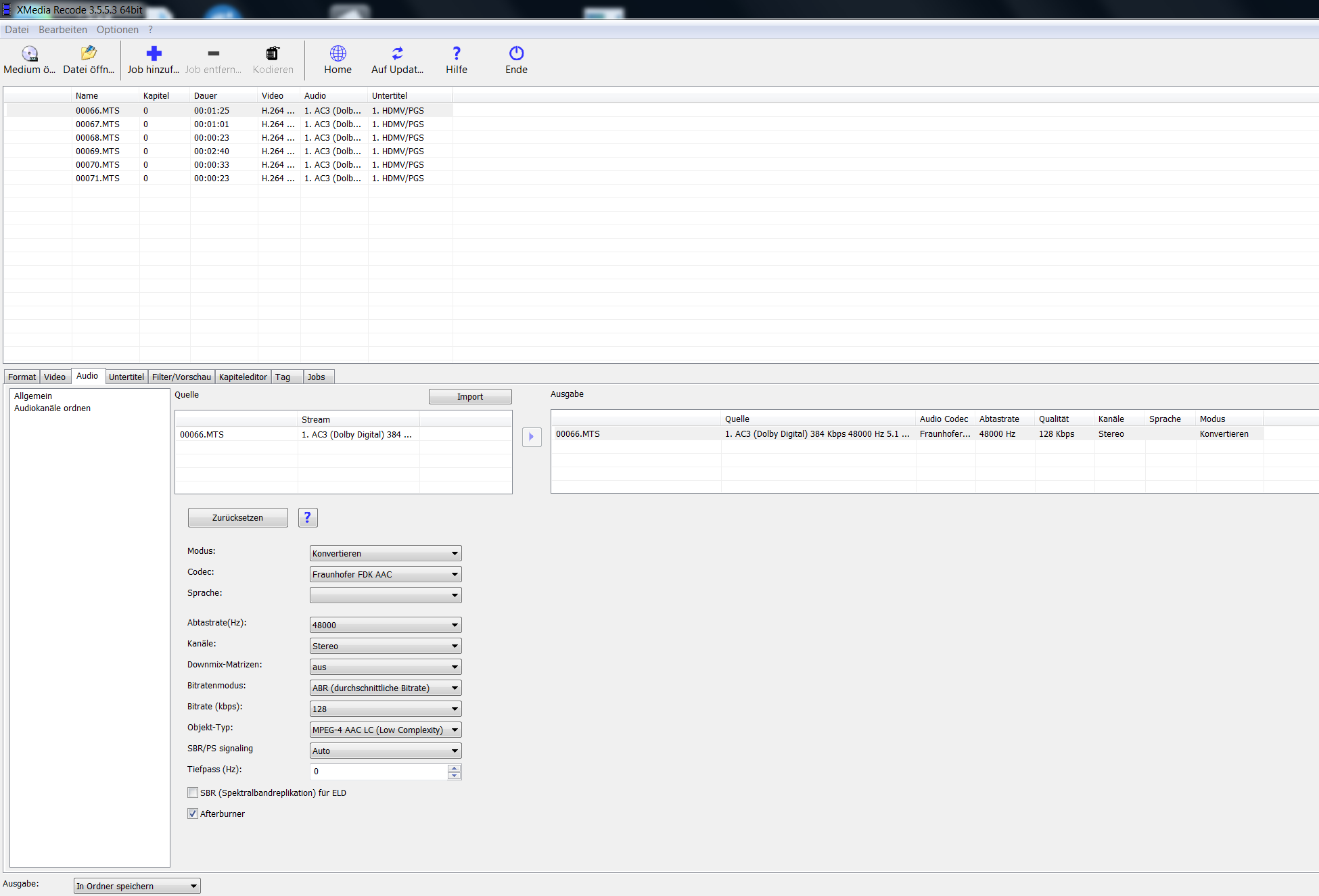Open the Optionen menu

[x=117, y=30]
